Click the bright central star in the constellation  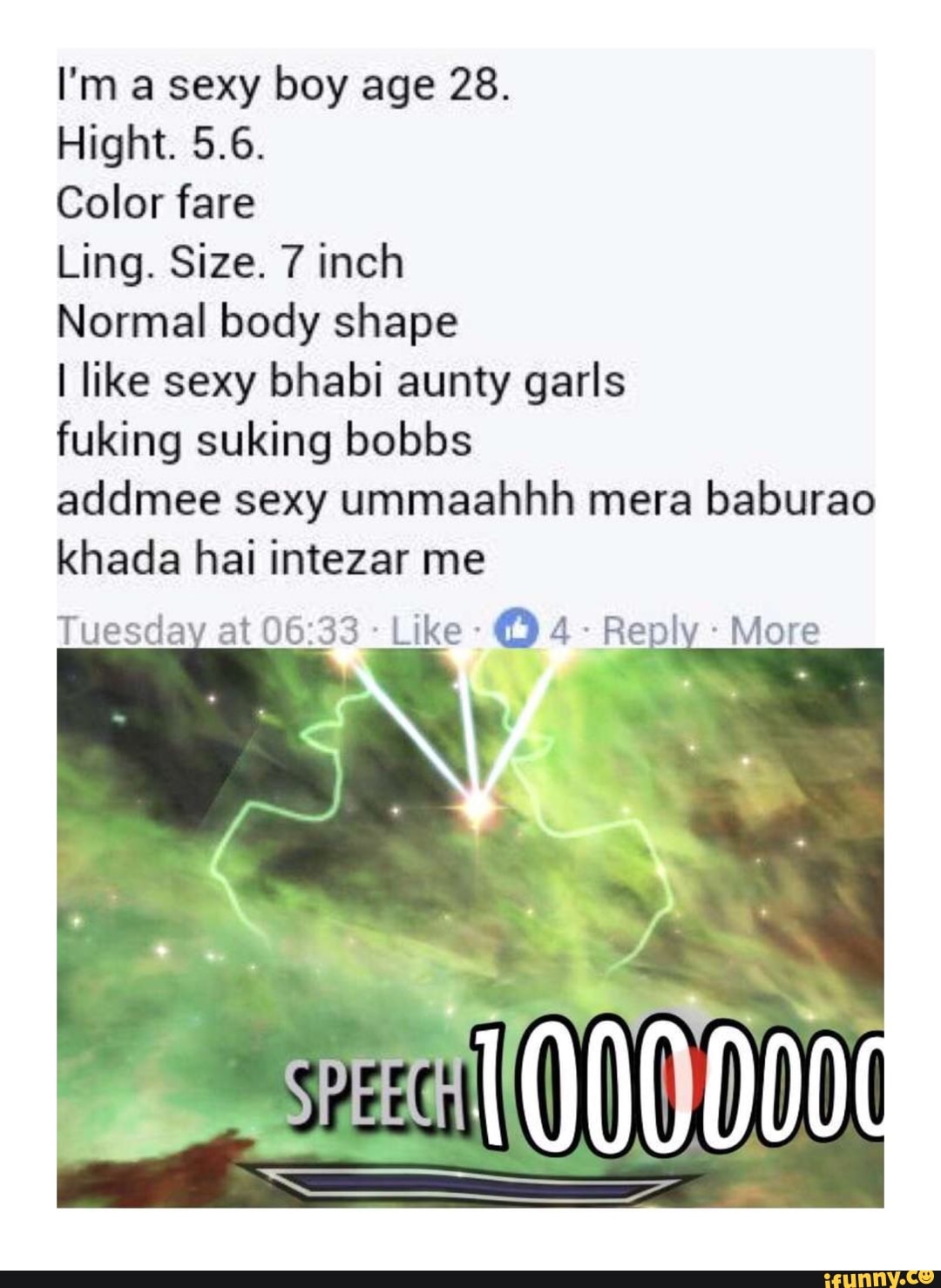click(x=477, y=800)
